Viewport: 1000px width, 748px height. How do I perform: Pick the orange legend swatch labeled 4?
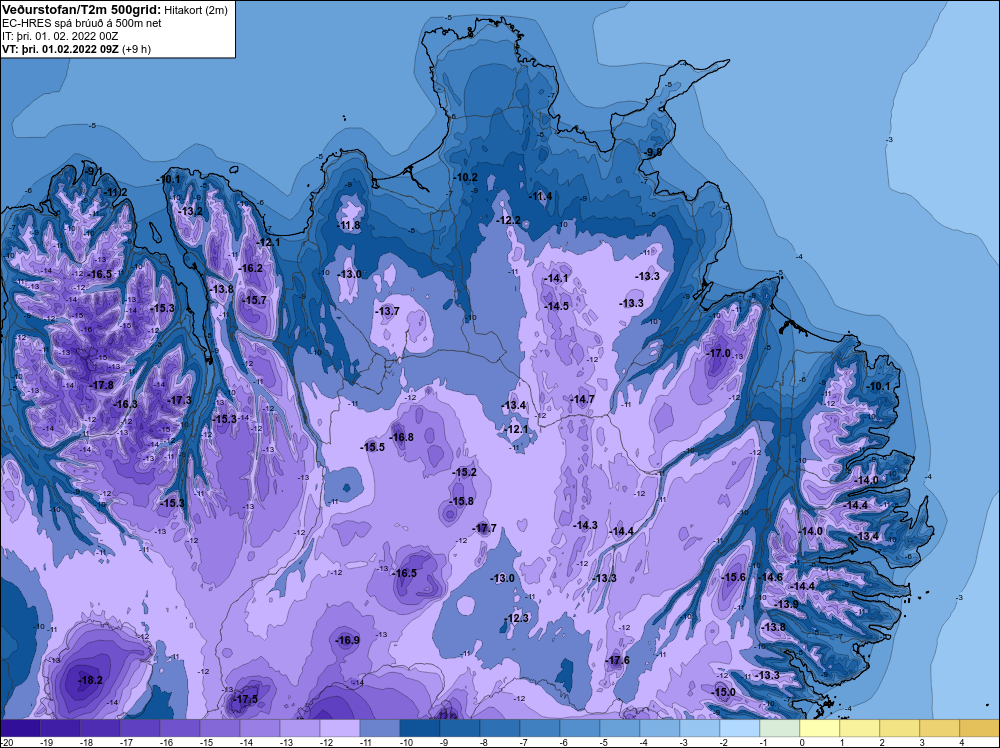979,729
